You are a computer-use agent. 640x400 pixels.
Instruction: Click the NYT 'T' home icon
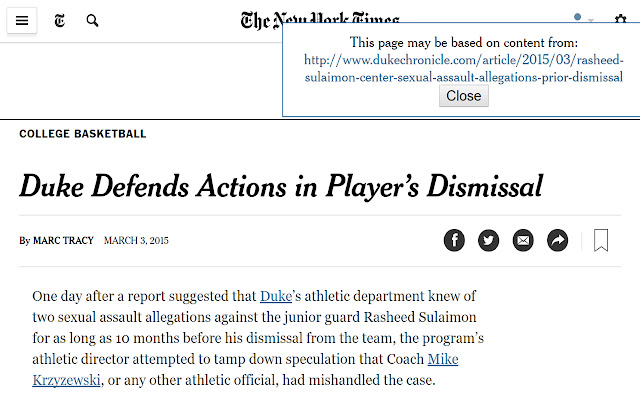[x=60, y=20]
